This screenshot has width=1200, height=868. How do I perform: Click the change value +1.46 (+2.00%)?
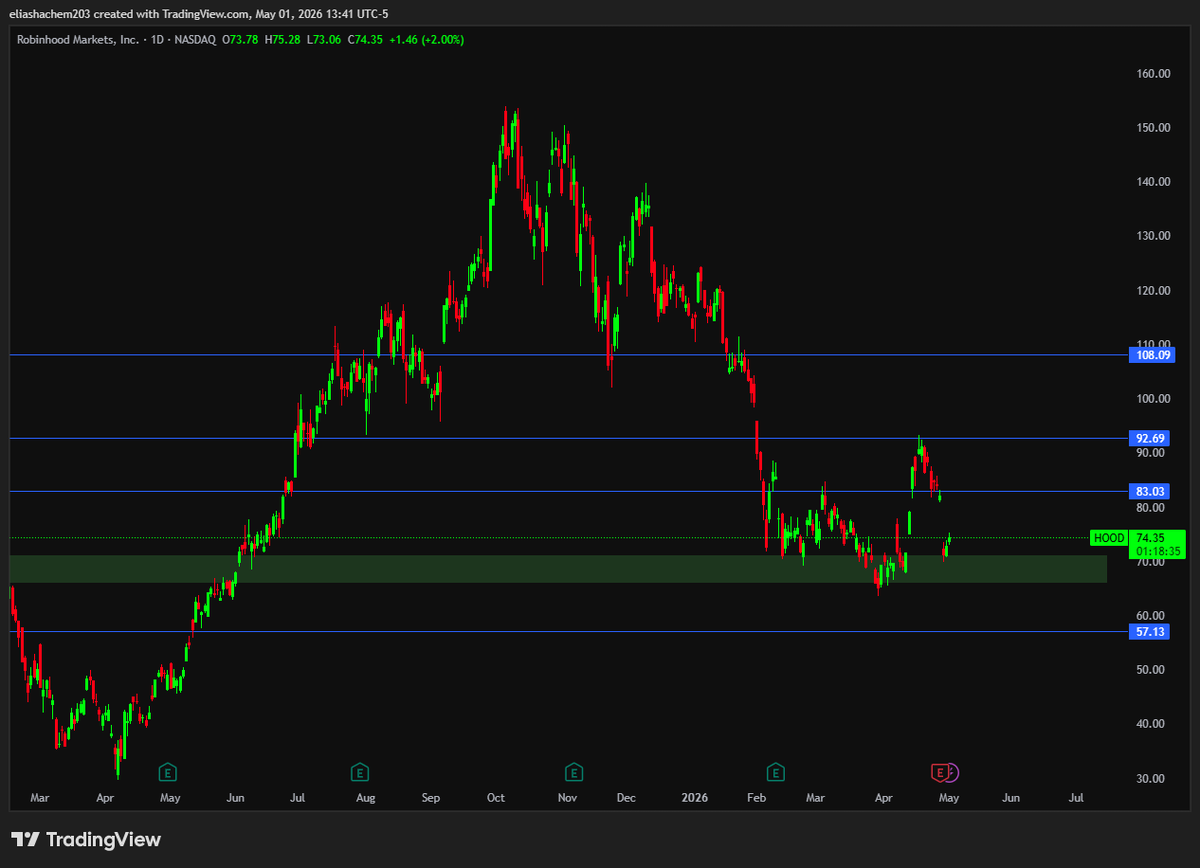point(427,40)
